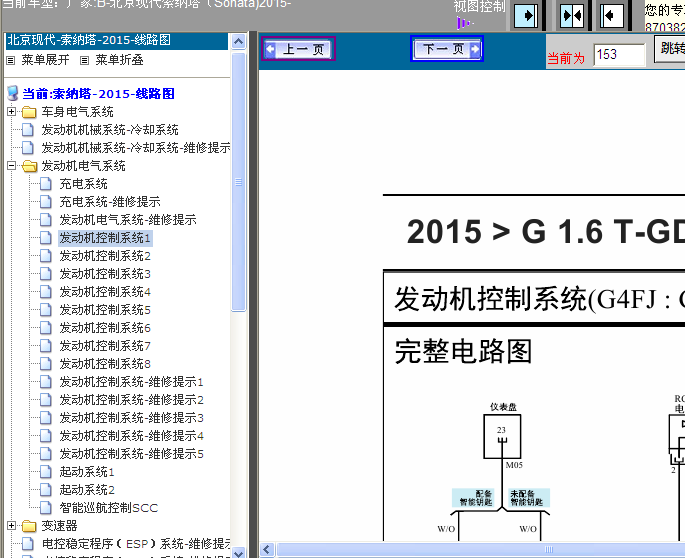Click the third view control left-arrow icon
The height and width of the screenshot is (558, 685).
[611, 16]
